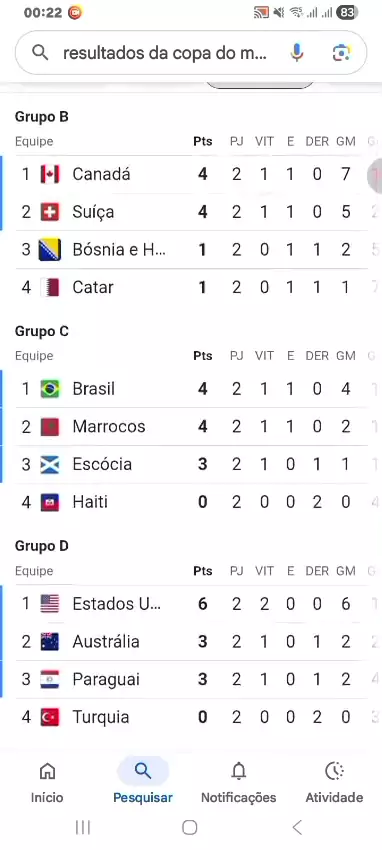The width and height of the screenshot is (382, 850).
Task: Open the Atividade tab
Action: click(334, 782)
